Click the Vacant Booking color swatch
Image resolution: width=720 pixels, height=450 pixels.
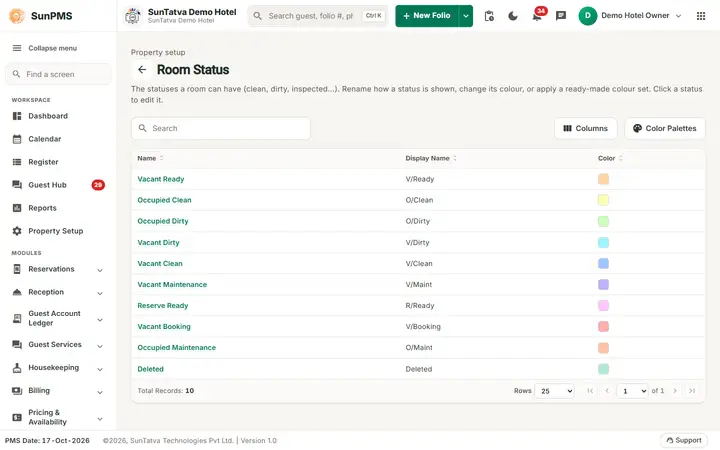(603, 326)
